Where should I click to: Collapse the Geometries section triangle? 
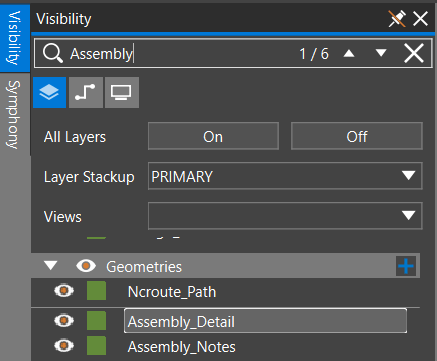pyautogui.click(x=51, y=266)
